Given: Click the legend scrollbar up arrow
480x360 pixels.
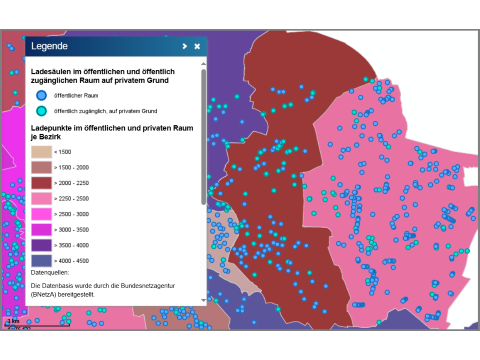Looking at the screenshot, I should 204,63.
